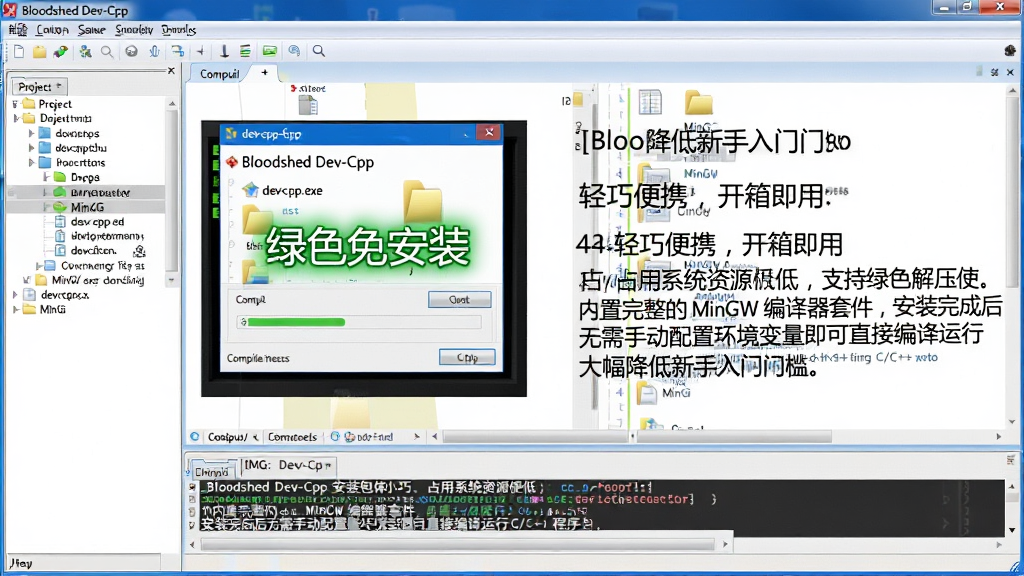The image size is (1024, 576).
Task: Click the blue arrow-with-lines toolbar icon
Action: coord(178,51)
